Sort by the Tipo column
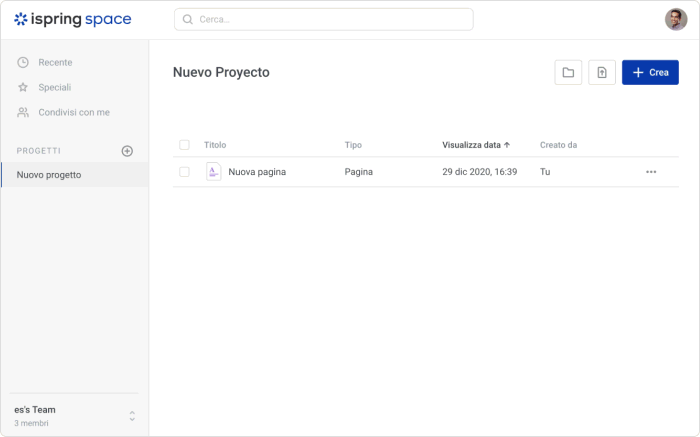The width and height of the screenshot is (700, 437). (353, 145)
